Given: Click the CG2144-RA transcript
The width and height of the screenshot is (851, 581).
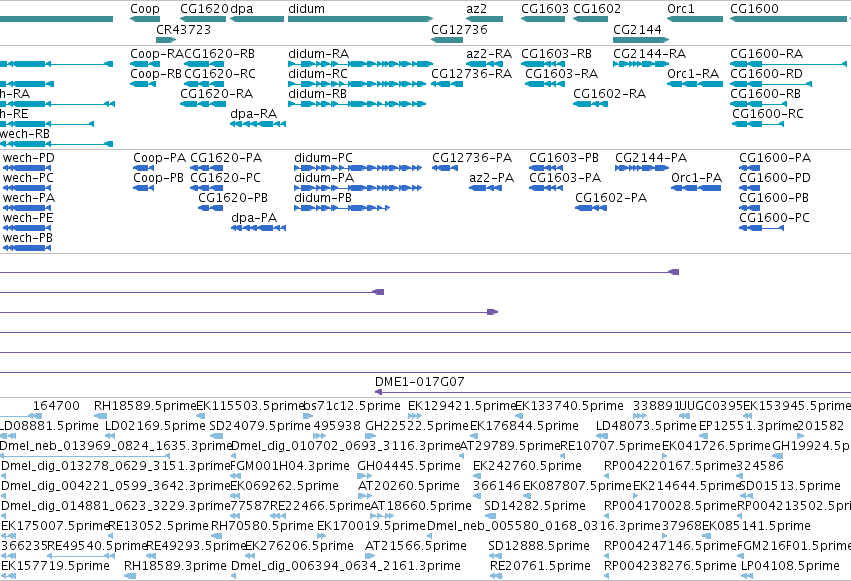Looking at the screenshot, I should [641, 64].
